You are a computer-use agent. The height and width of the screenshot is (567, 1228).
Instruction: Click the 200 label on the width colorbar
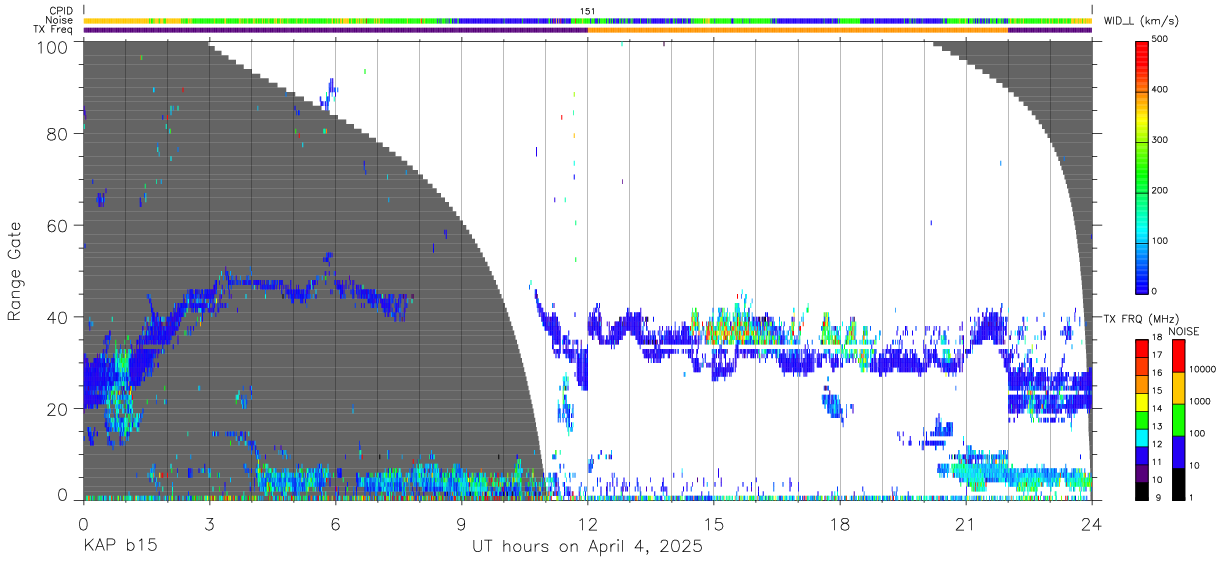1161,190
